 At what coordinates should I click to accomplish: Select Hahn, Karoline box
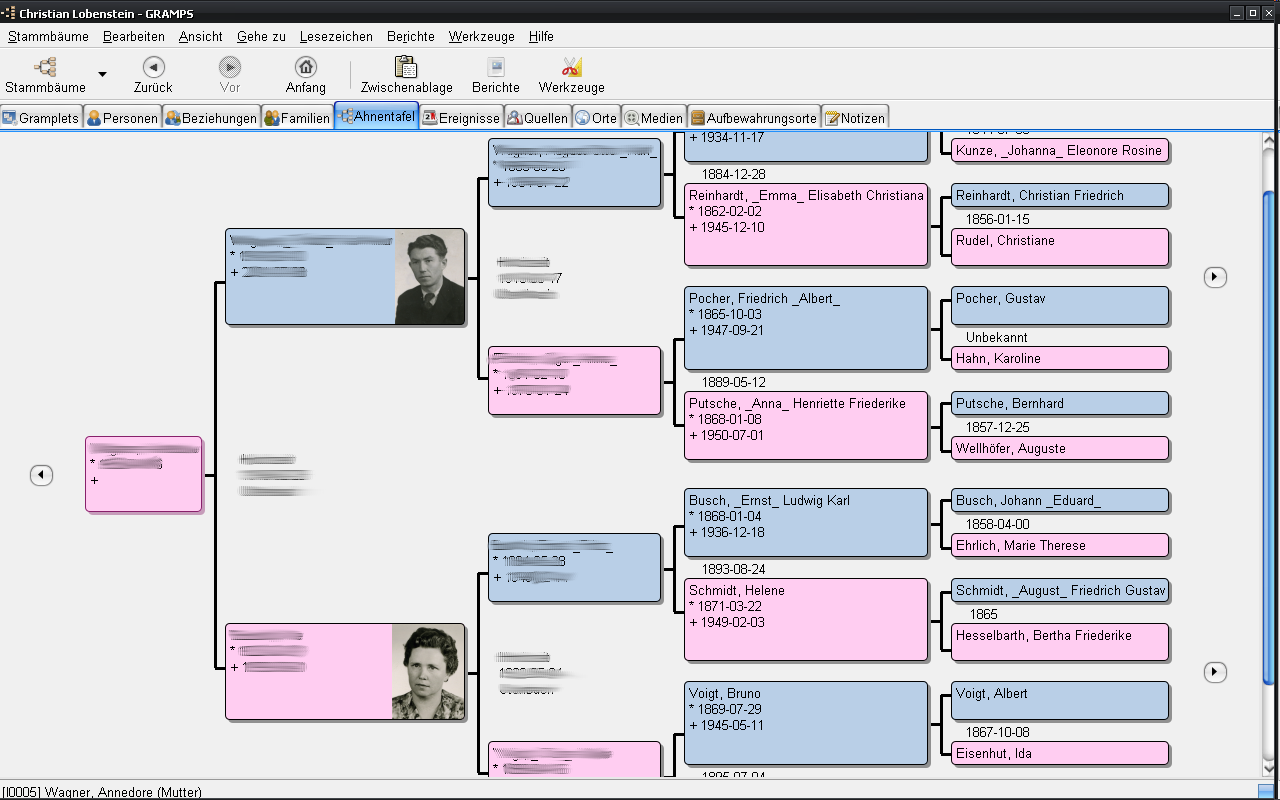1060,358
